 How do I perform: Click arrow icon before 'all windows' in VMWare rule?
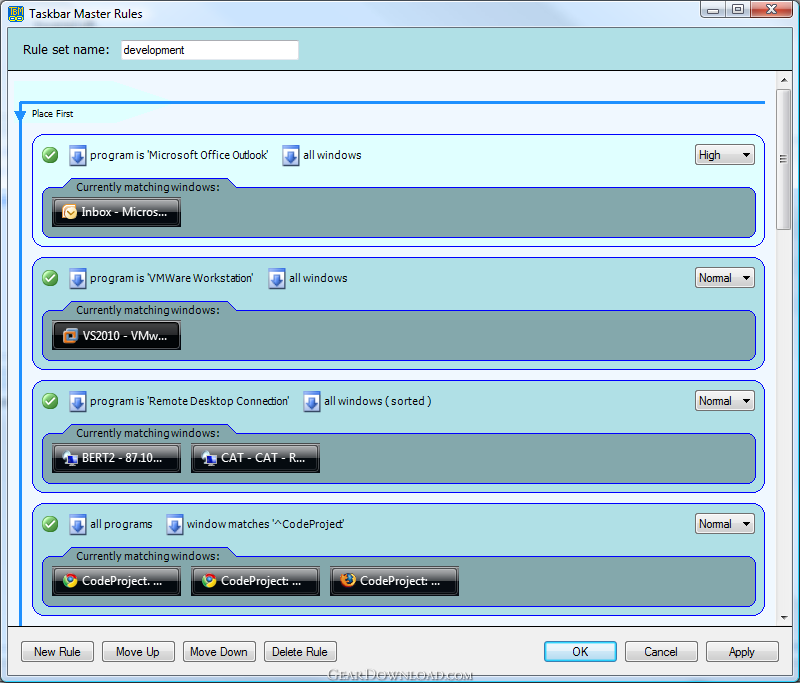pyautogui.click(x=277, y=279)
